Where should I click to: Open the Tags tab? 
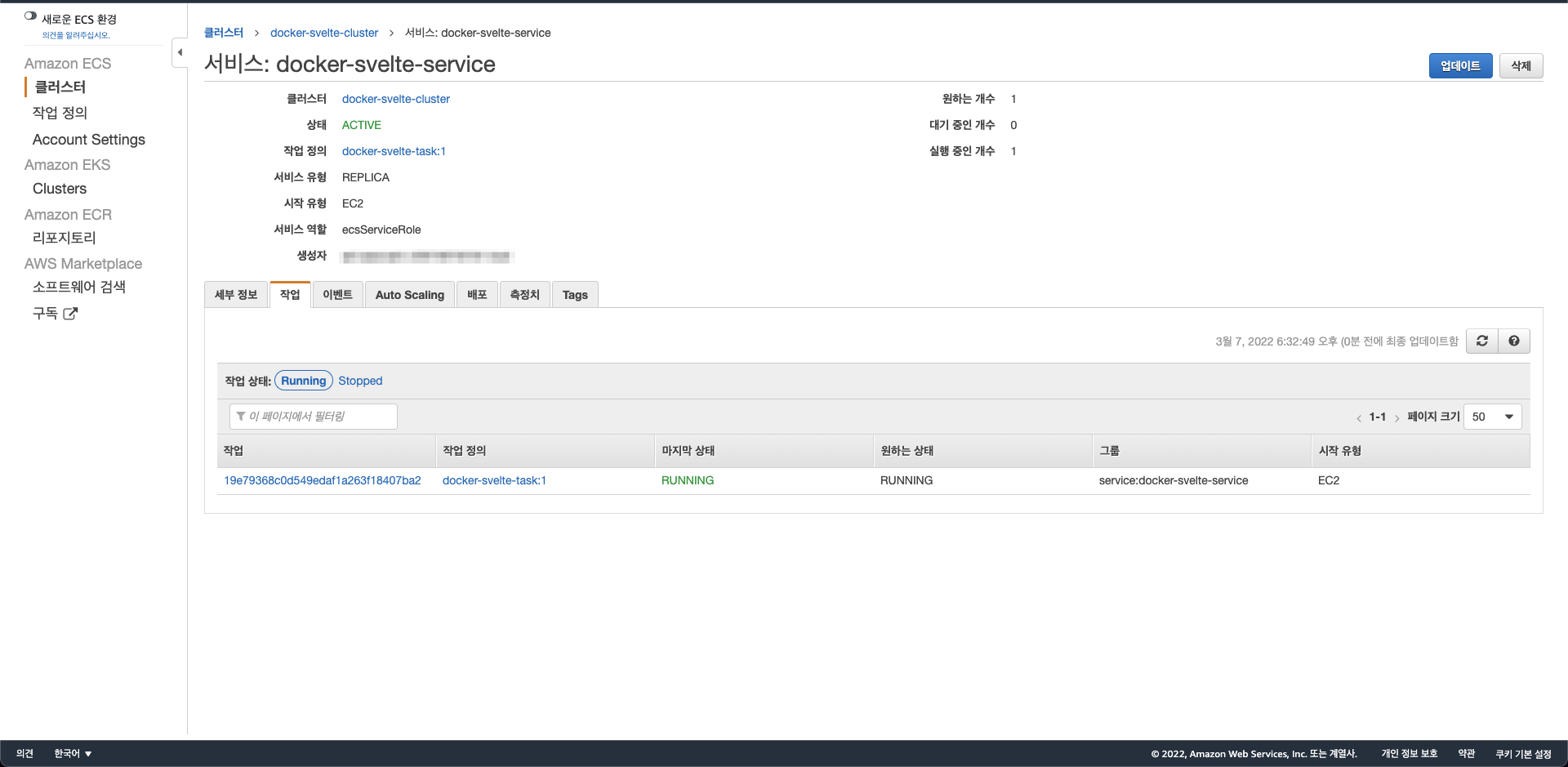(575, 295)
